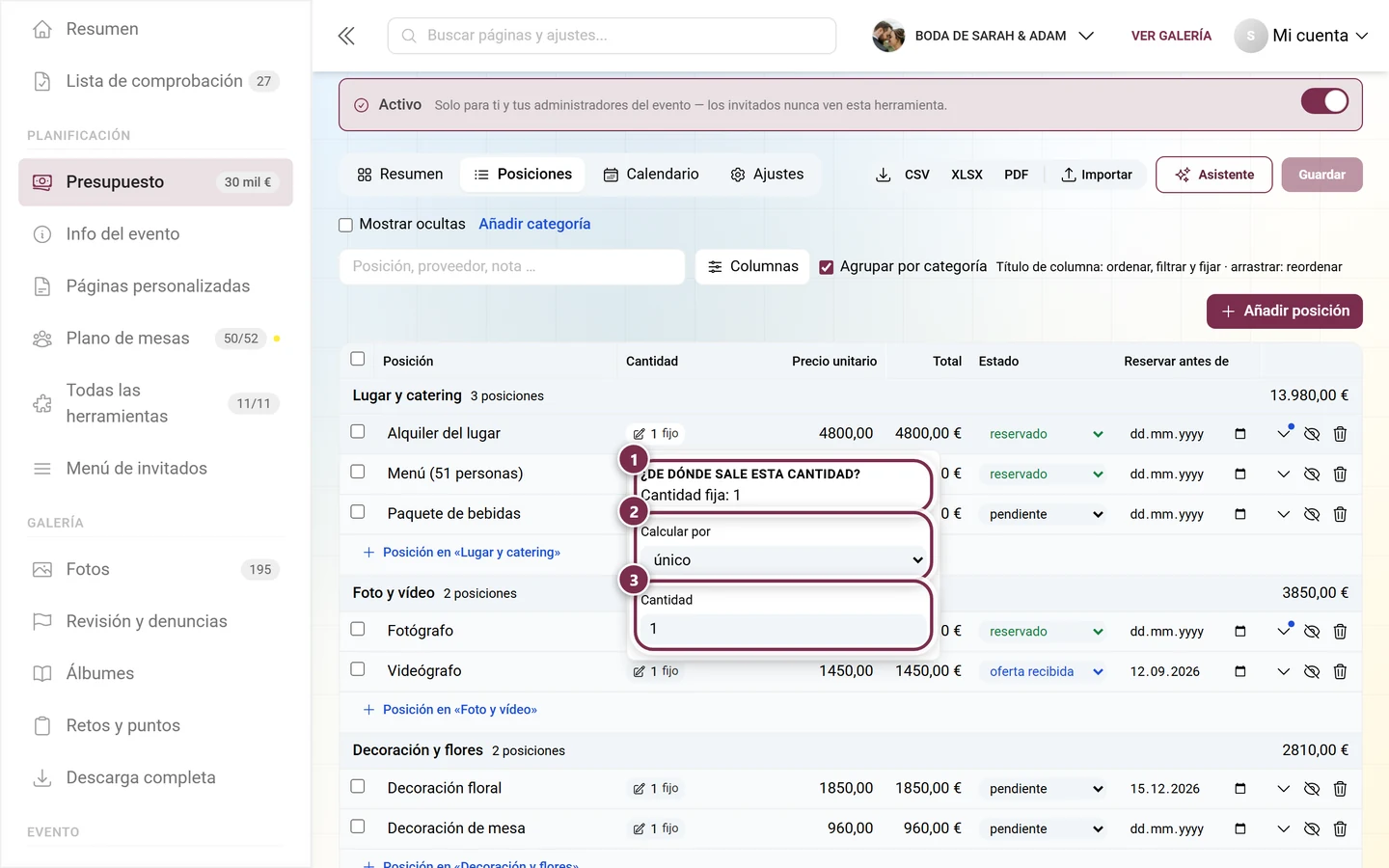This screenshot has width=1389, height=868.
Task: Hide the Fotógrafo position
Action: (1312, 632)
